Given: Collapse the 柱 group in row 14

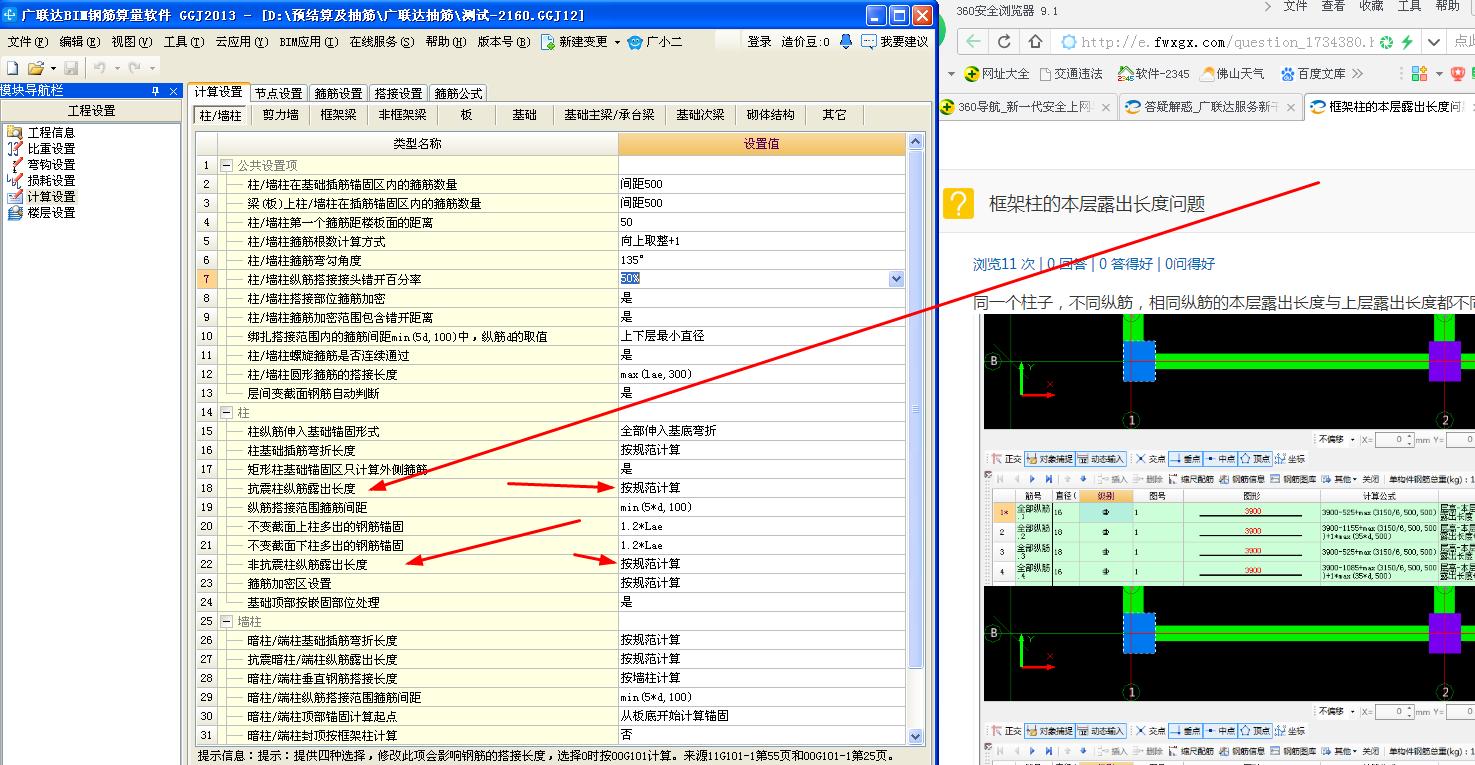Looking at the screenshot, I should click(227, 412).
